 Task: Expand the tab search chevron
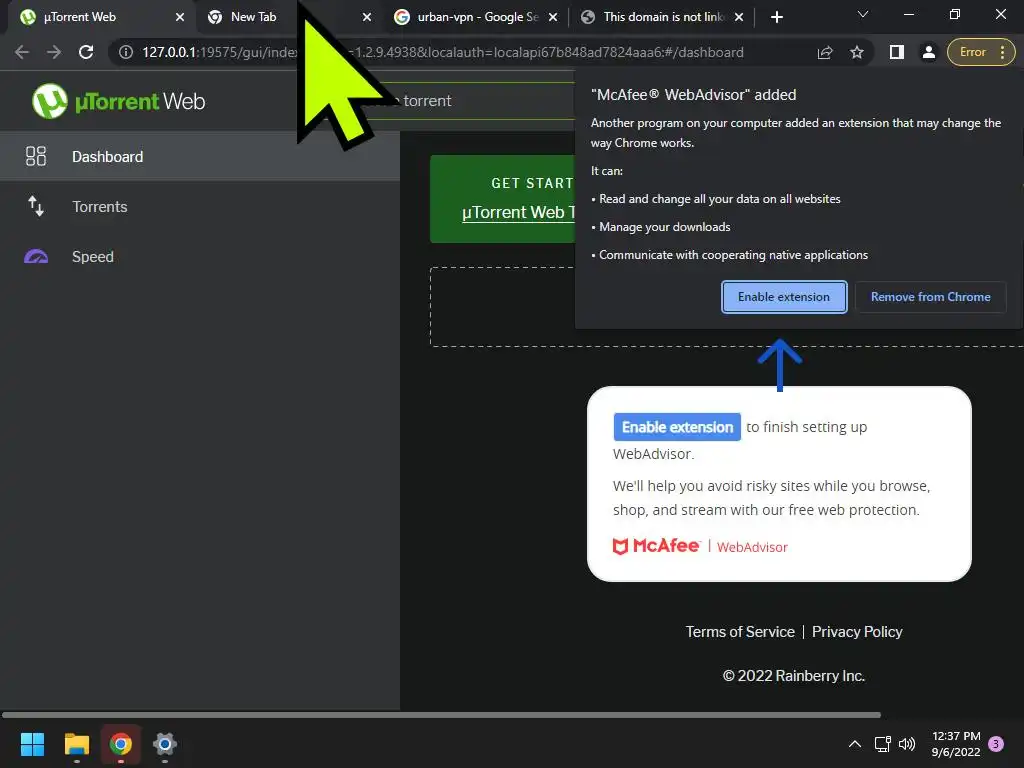pos(863,14)
